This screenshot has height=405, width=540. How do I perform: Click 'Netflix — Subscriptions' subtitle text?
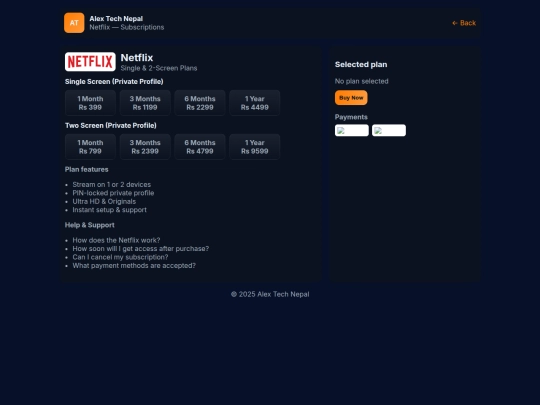pyautogui.click(x=127, y=27)
